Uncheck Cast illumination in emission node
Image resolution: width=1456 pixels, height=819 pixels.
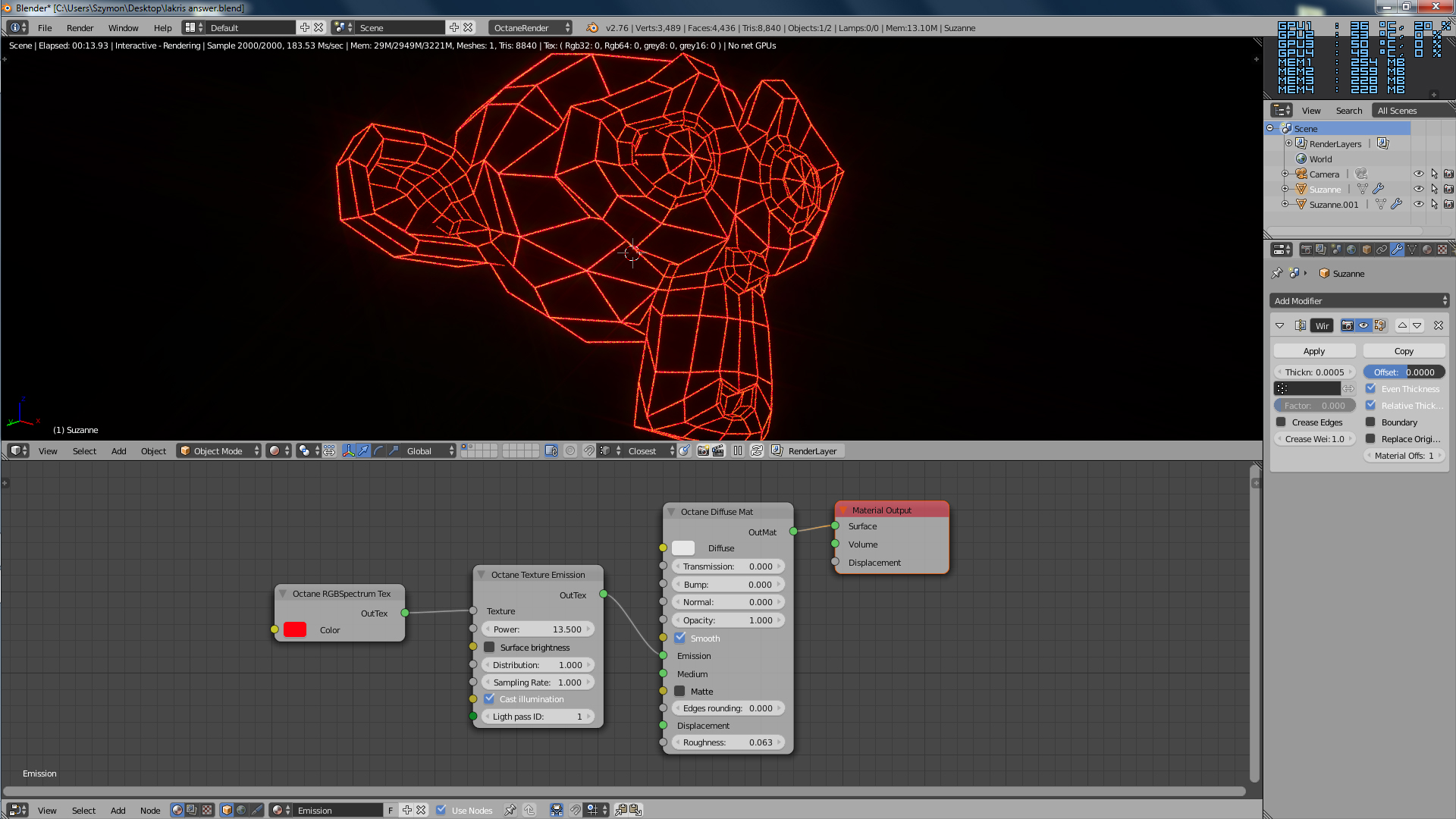pyautogui.click(x=489, y=699)
